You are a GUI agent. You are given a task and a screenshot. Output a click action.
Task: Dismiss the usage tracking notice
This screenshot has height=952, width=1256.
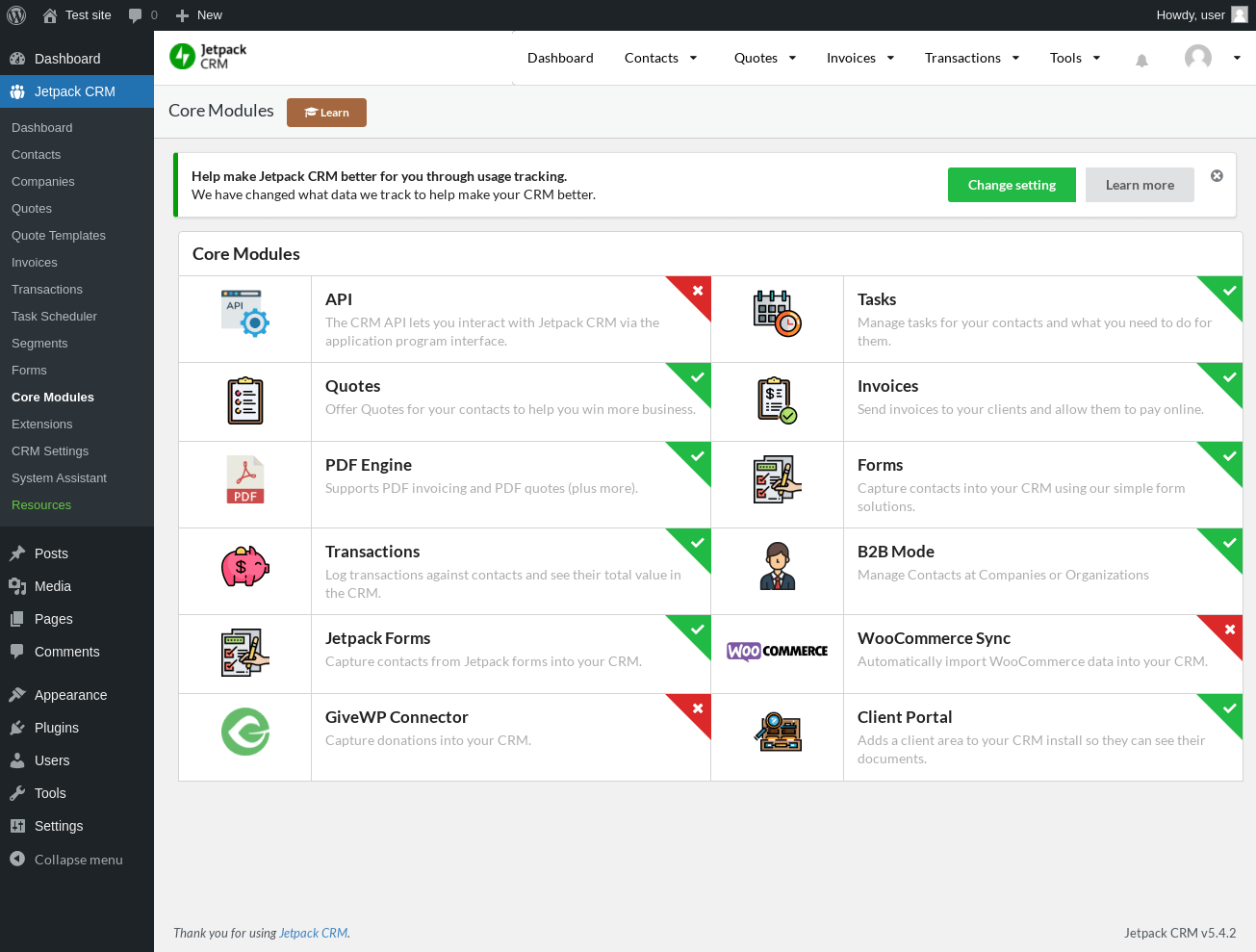1217,175
